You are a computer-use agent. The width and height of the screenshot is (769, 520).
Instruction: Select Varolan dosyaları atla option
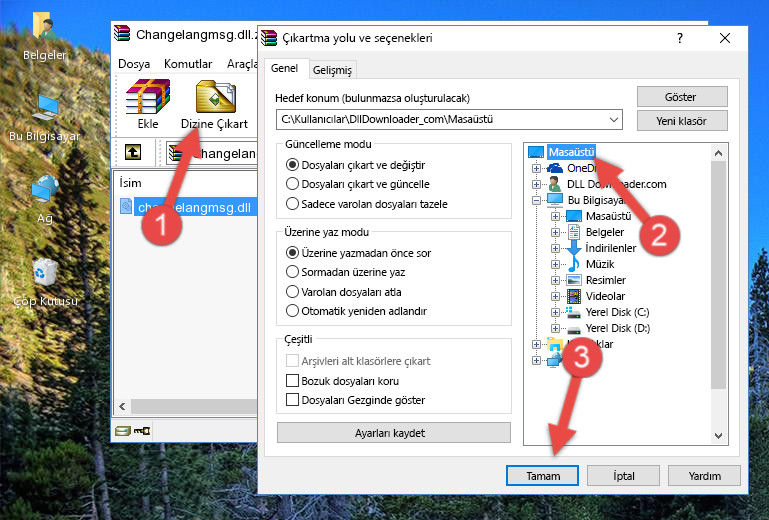click(343, 292)
